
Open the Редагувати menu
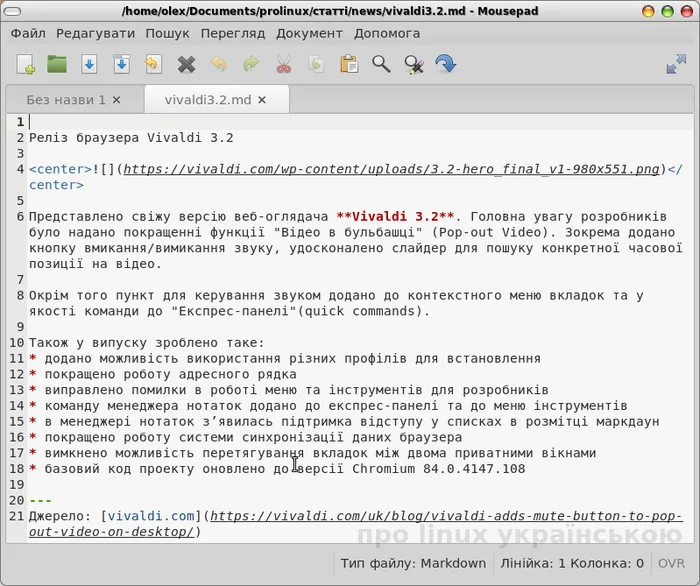click(x=96, y=33)
